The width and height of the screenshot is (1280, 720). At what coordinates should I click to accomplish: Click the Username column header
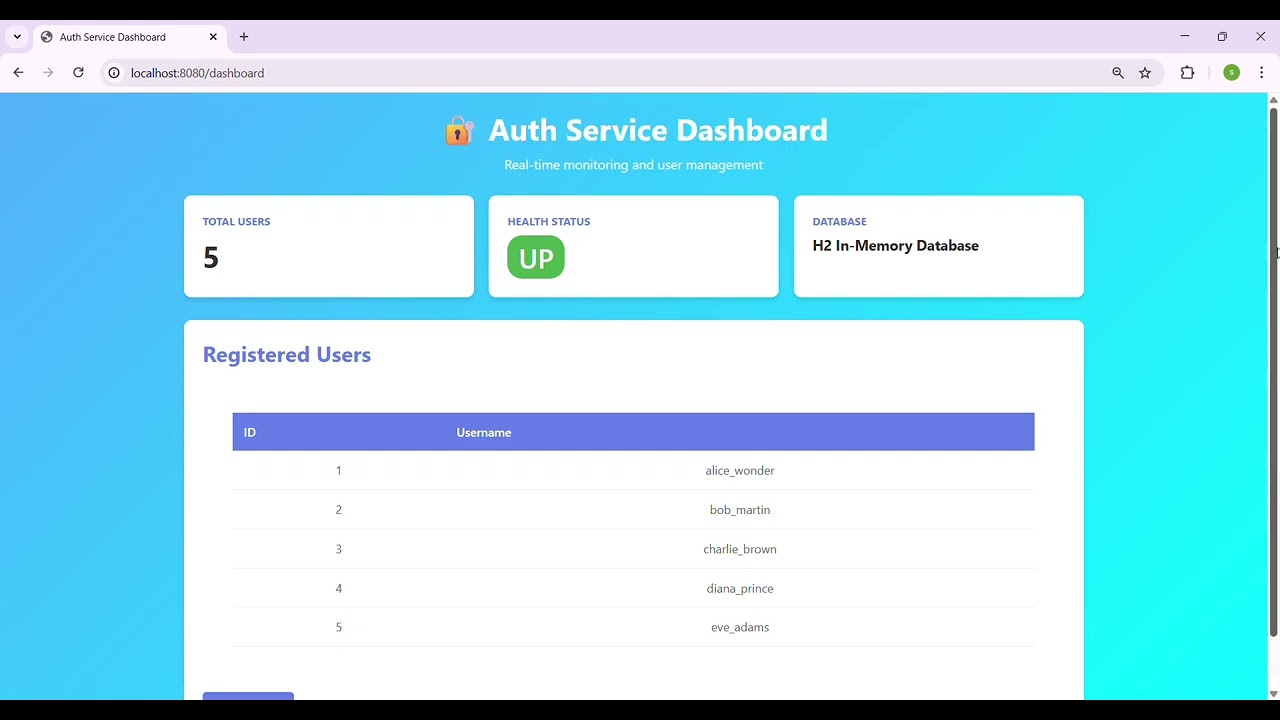tap(484, 432)
